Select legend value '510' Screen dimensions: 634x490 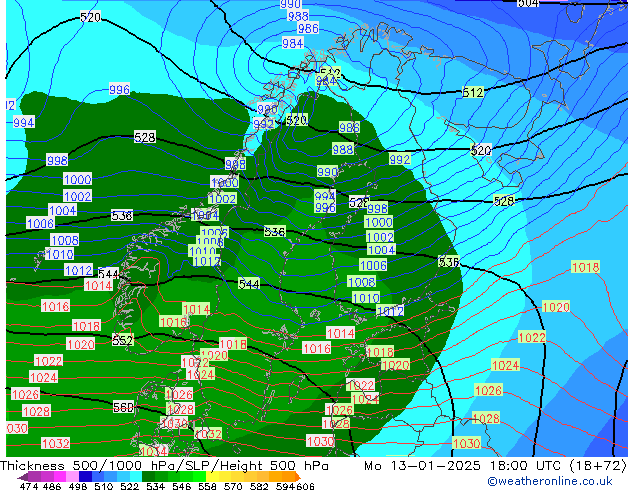click(104, 486)
